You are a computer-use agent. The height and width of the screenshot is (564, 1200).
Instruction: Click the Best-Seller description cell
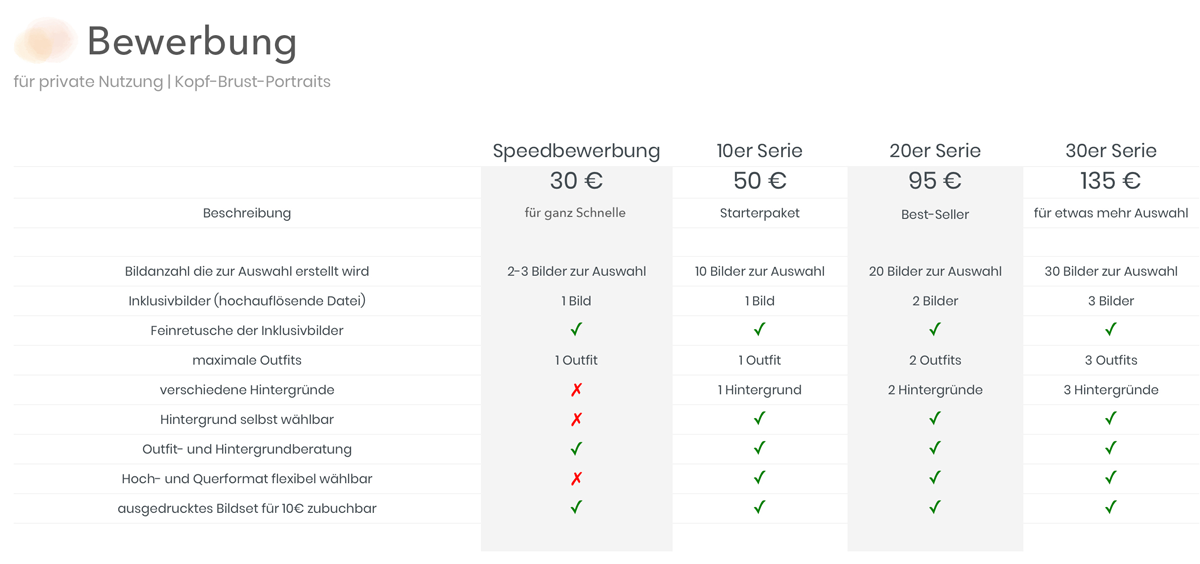click(x=935, y=214)
